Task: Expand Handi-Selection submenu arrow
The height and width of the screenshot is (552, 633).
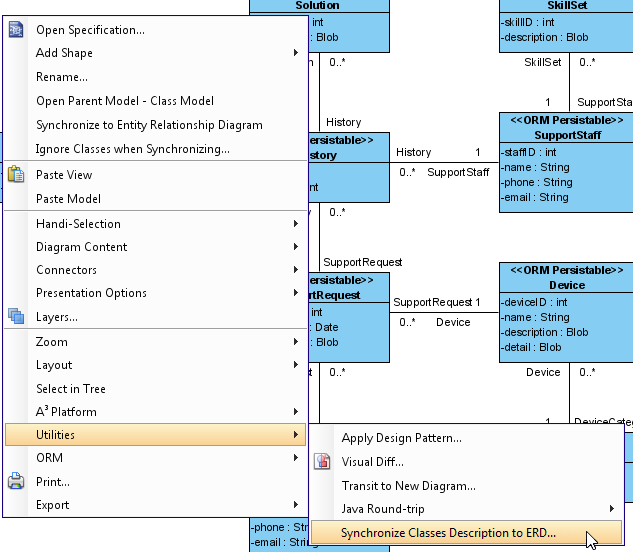Action: [x=296, y=223]
